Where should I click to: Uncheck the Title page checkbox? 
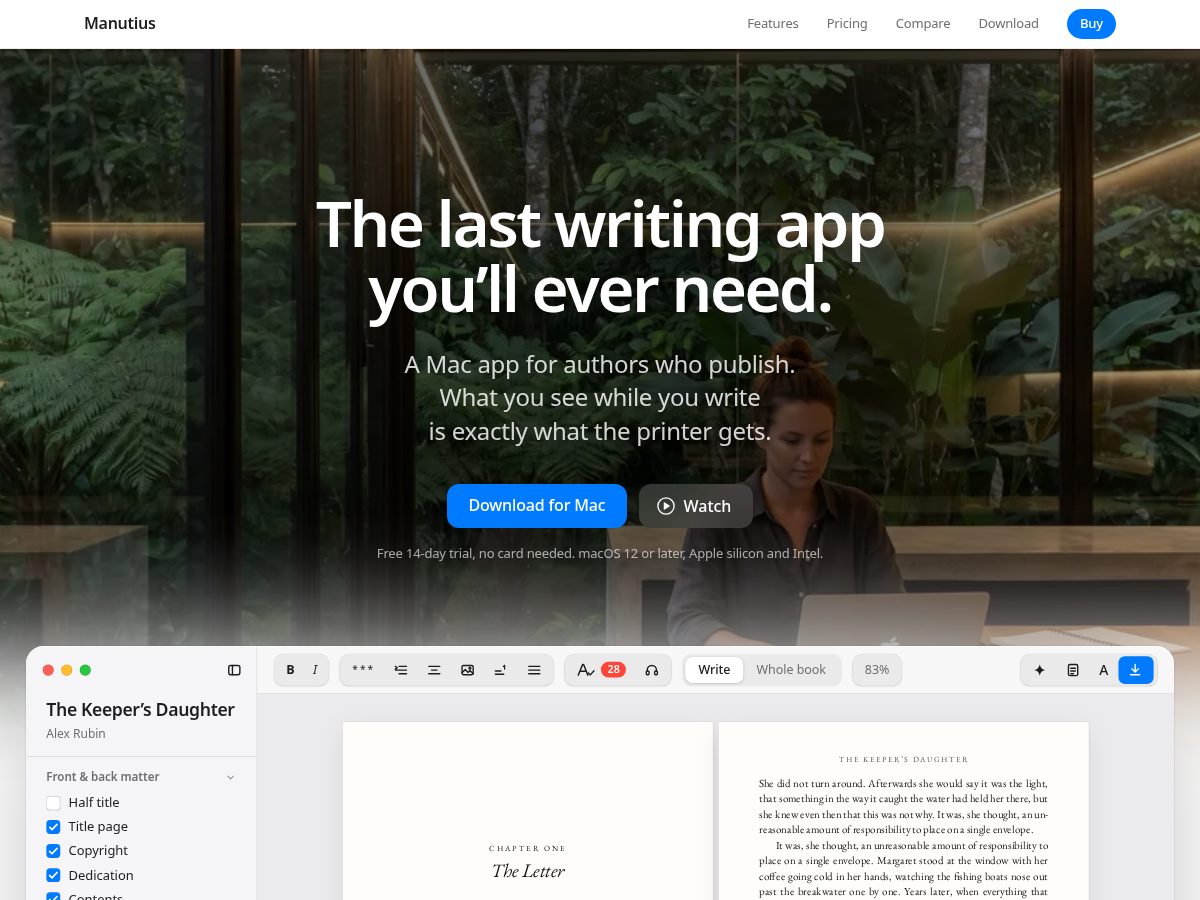[x=53, y=826]
